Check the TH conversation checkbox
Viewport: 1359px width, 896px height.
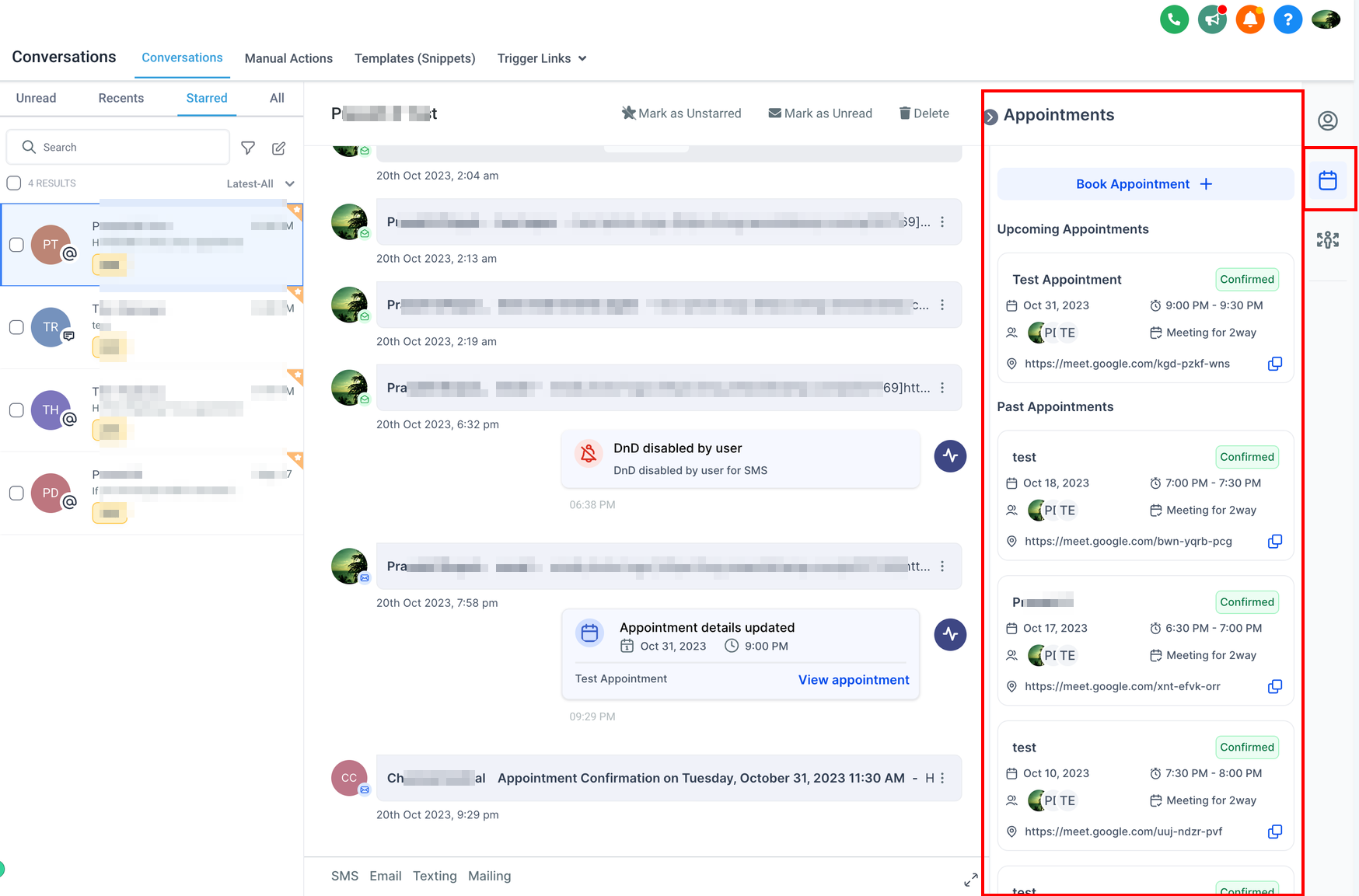[x=16, y=410]
